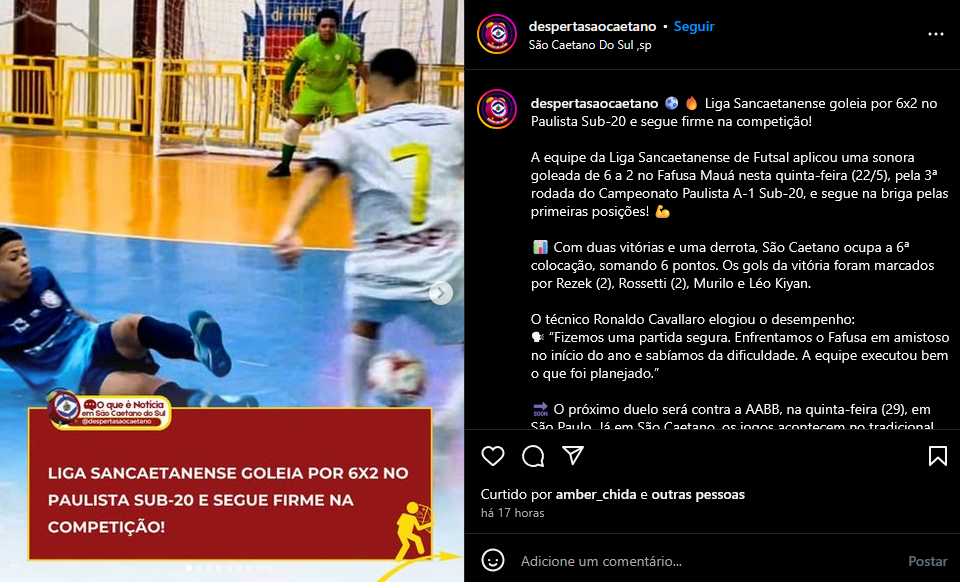Open the three-dot more options menu

pos(936,34)
